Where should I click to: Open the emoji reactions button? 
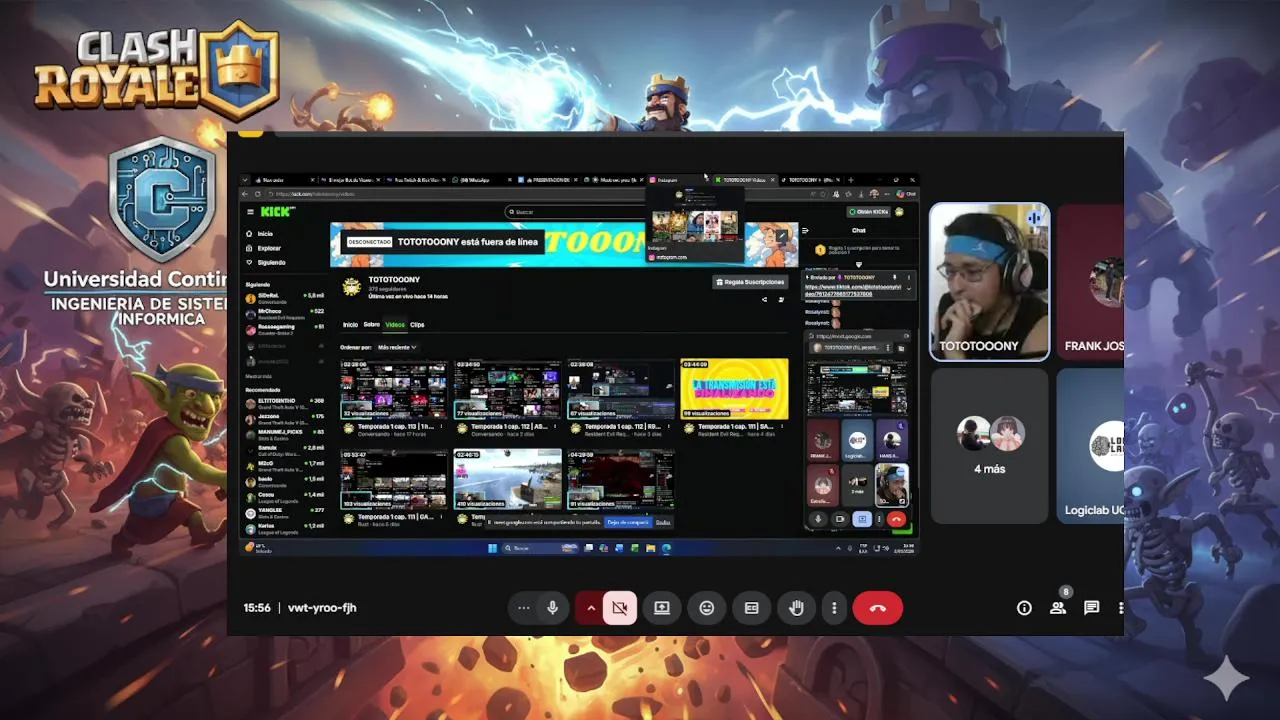tap(707, 608)
